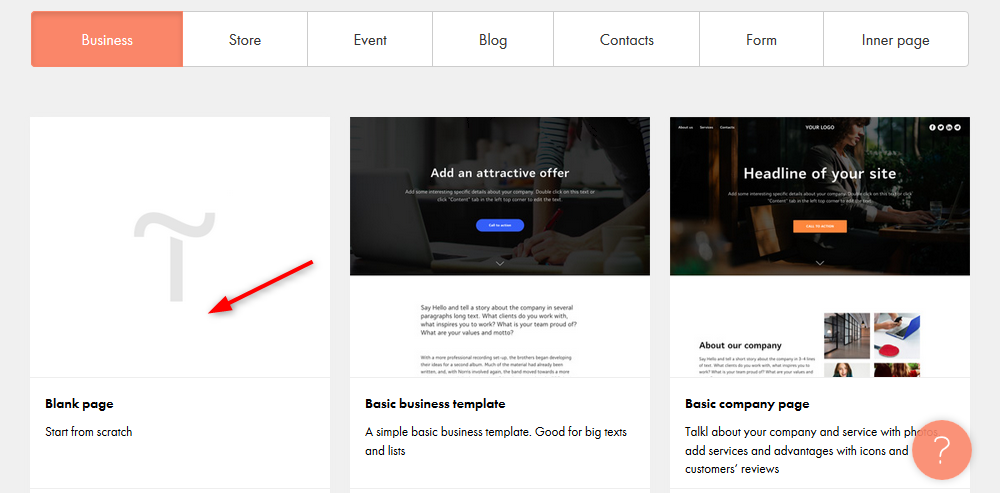The height and width of the screenshot is (493, 1000).
Task: Click down chevron under orange call-to-action button
Action: click(820, 263)
